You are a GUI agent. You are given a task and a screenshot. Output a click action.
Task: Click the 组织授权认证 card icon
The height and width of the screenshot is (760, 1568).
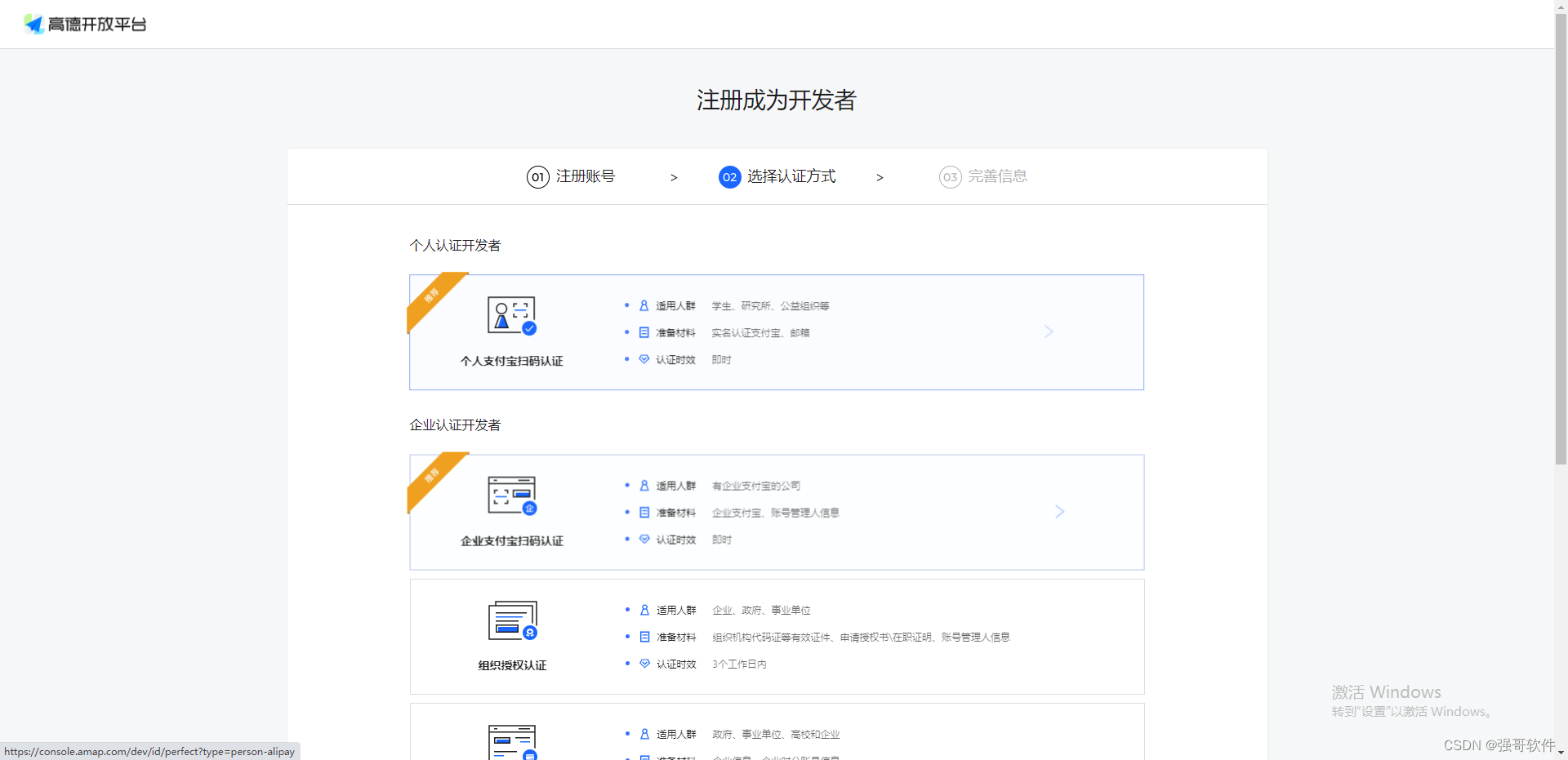point(512,621)
